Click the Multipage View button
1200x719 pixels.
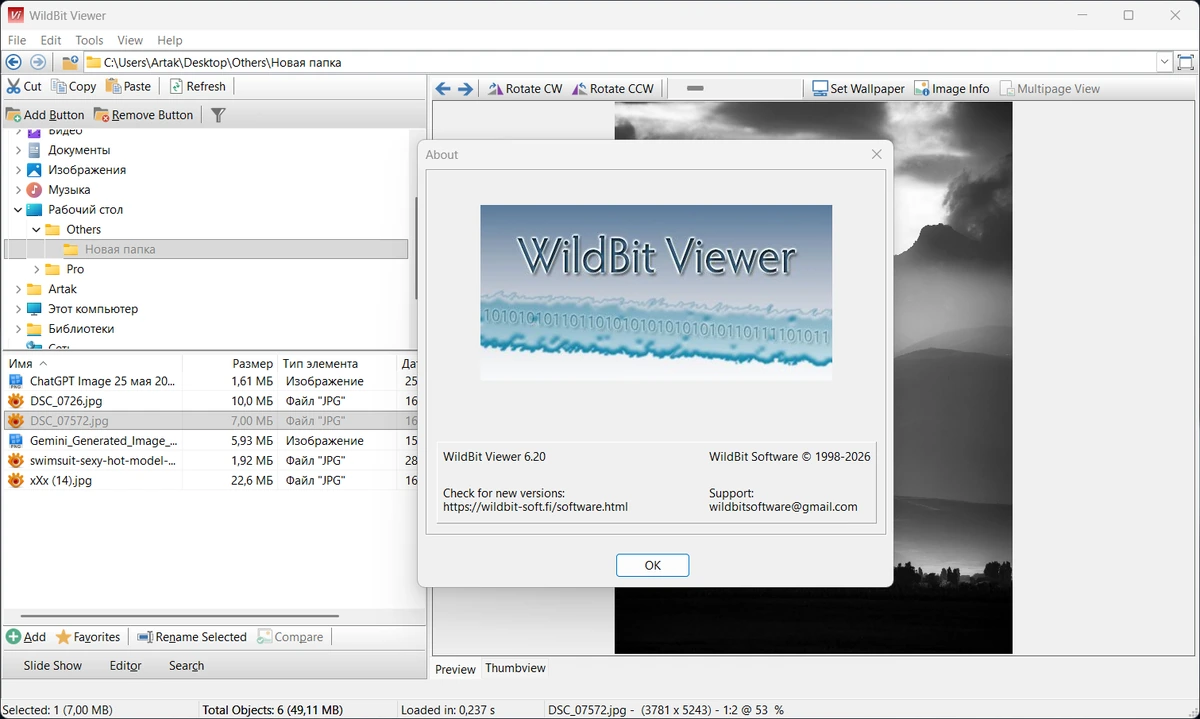pos(1050,89)
